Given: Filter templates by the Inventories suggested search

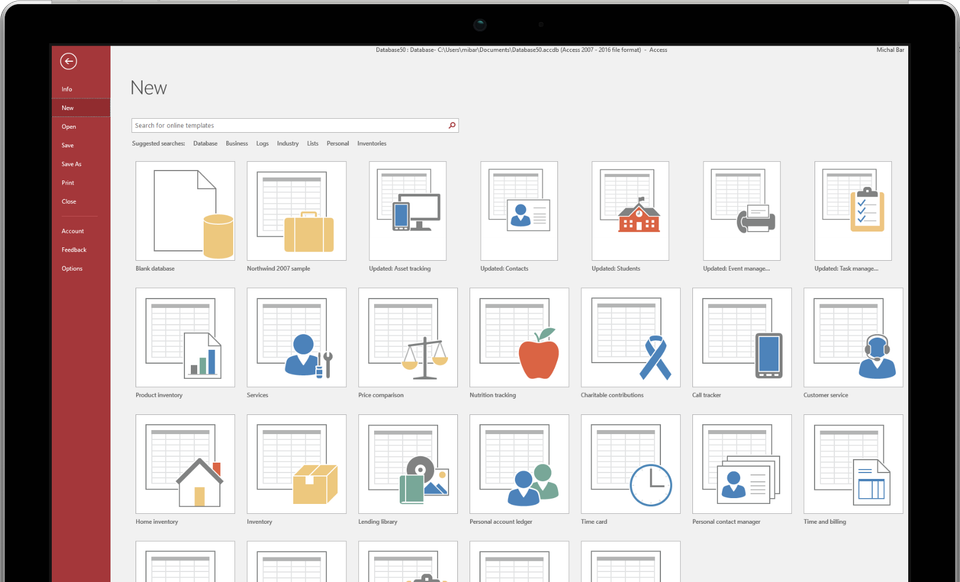Looking at the screenshot, I should click(x=371, y=143).
